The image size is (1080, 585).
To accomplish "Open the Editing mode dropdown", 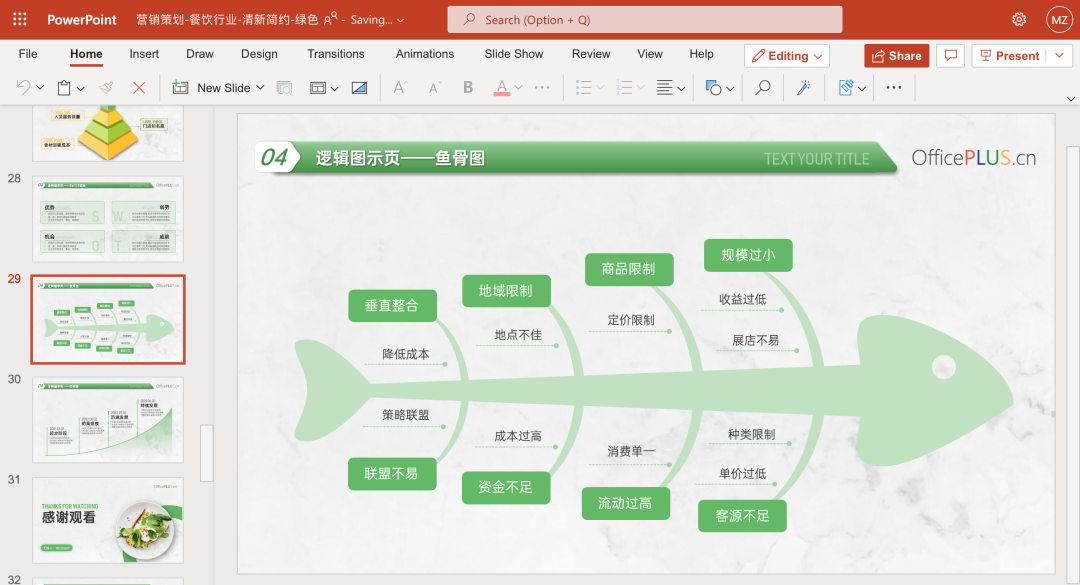I will [x=787, y=56].
